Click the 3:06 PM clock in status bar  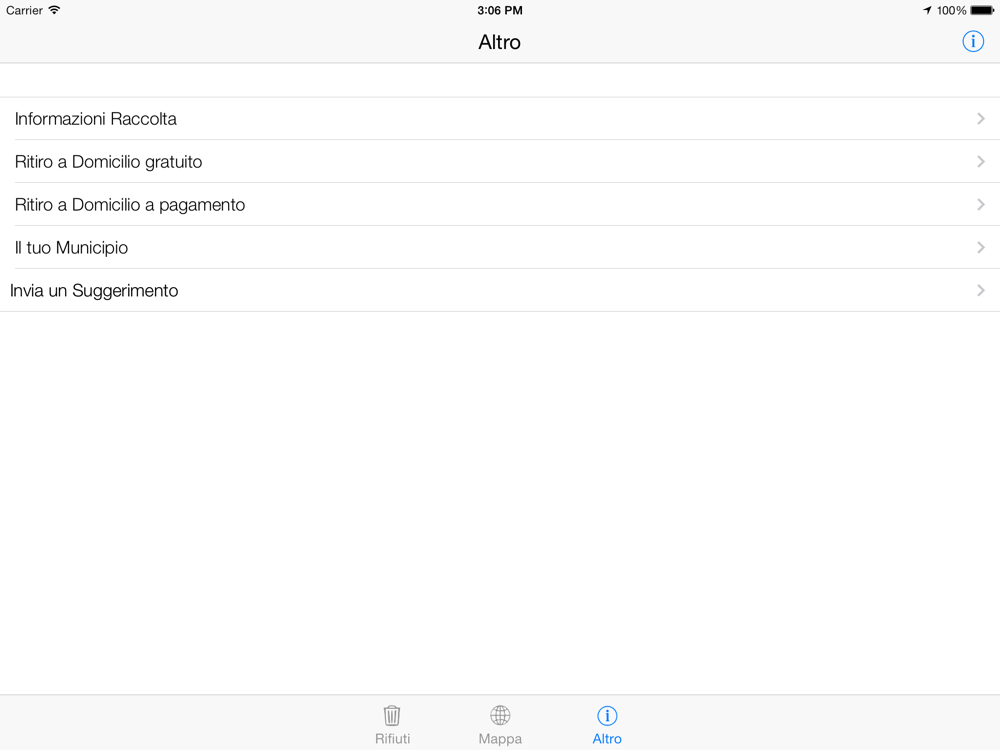click(x=500, y=10)
